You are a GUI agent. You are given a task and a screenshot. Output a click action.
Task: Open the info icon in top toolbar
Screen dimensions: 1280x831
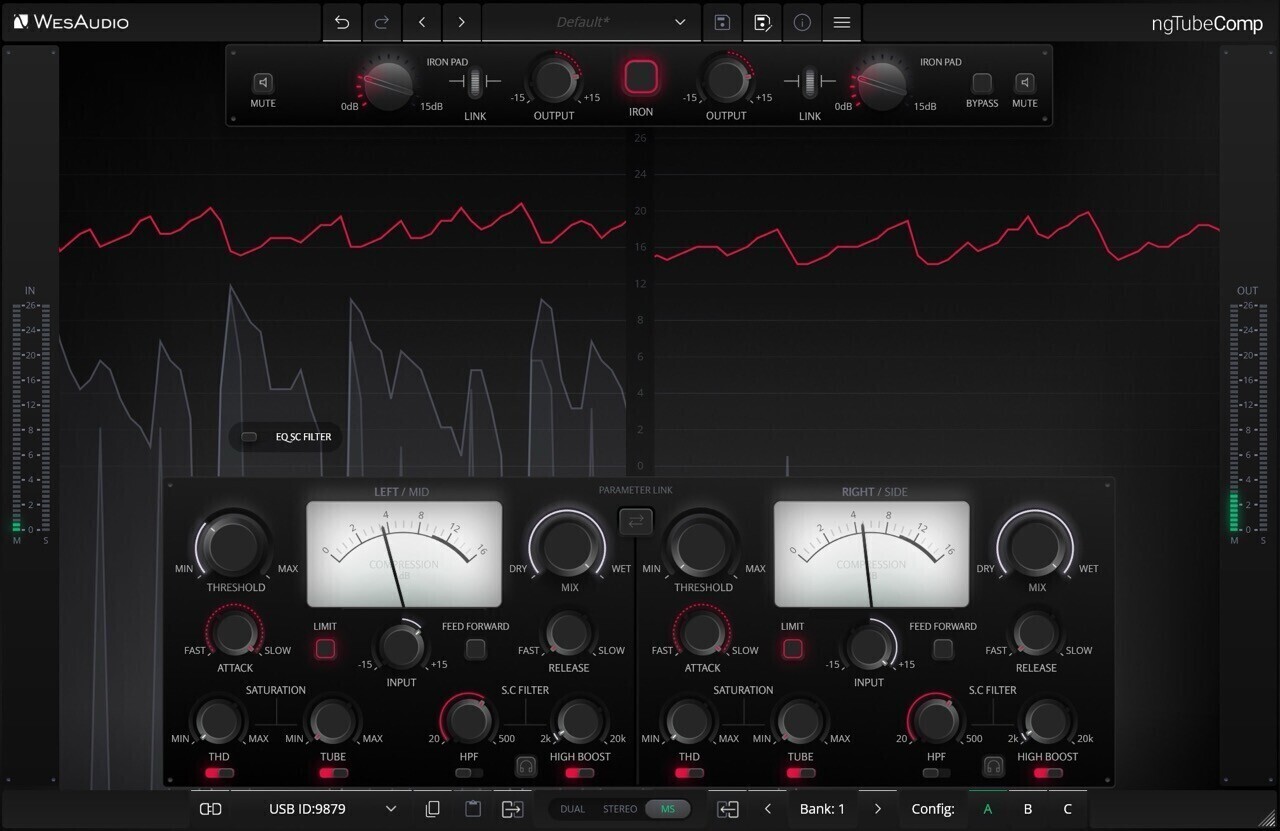click(802, 22)
